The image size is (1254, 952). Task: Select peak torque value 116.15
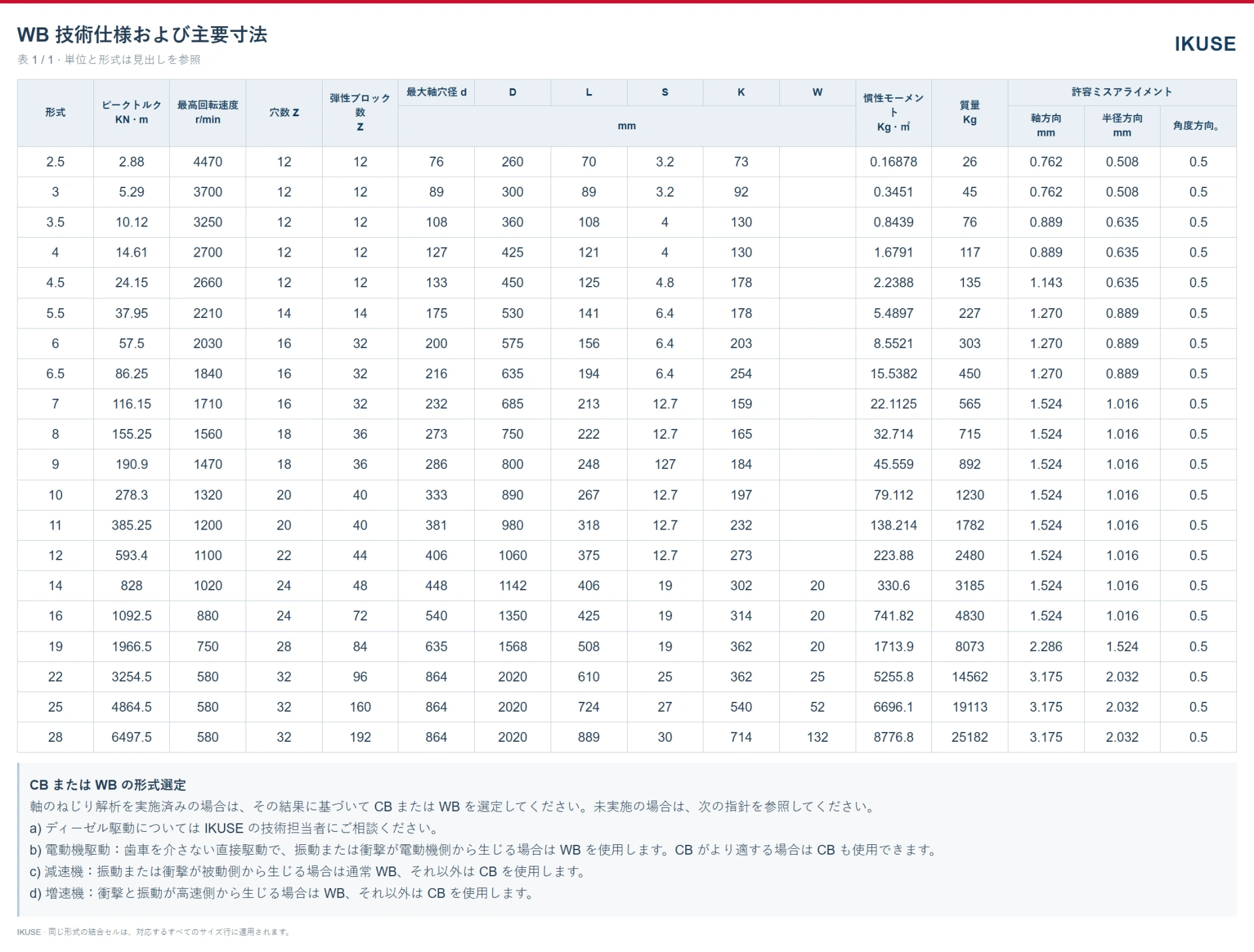132,404
